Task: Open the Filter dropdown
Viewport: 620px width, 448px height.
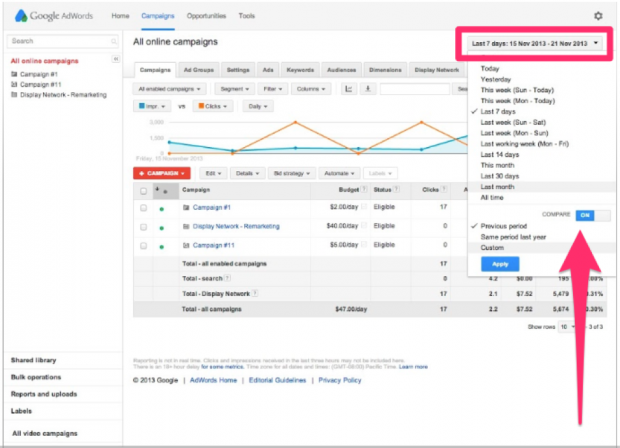Action: (272, 89)
